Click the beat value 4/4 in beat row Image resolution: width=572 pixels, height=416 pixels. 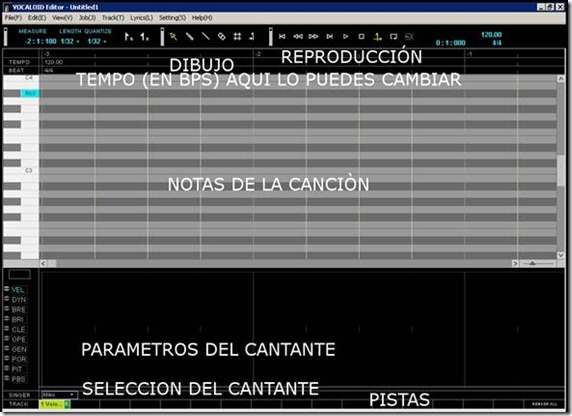(49, 70)
